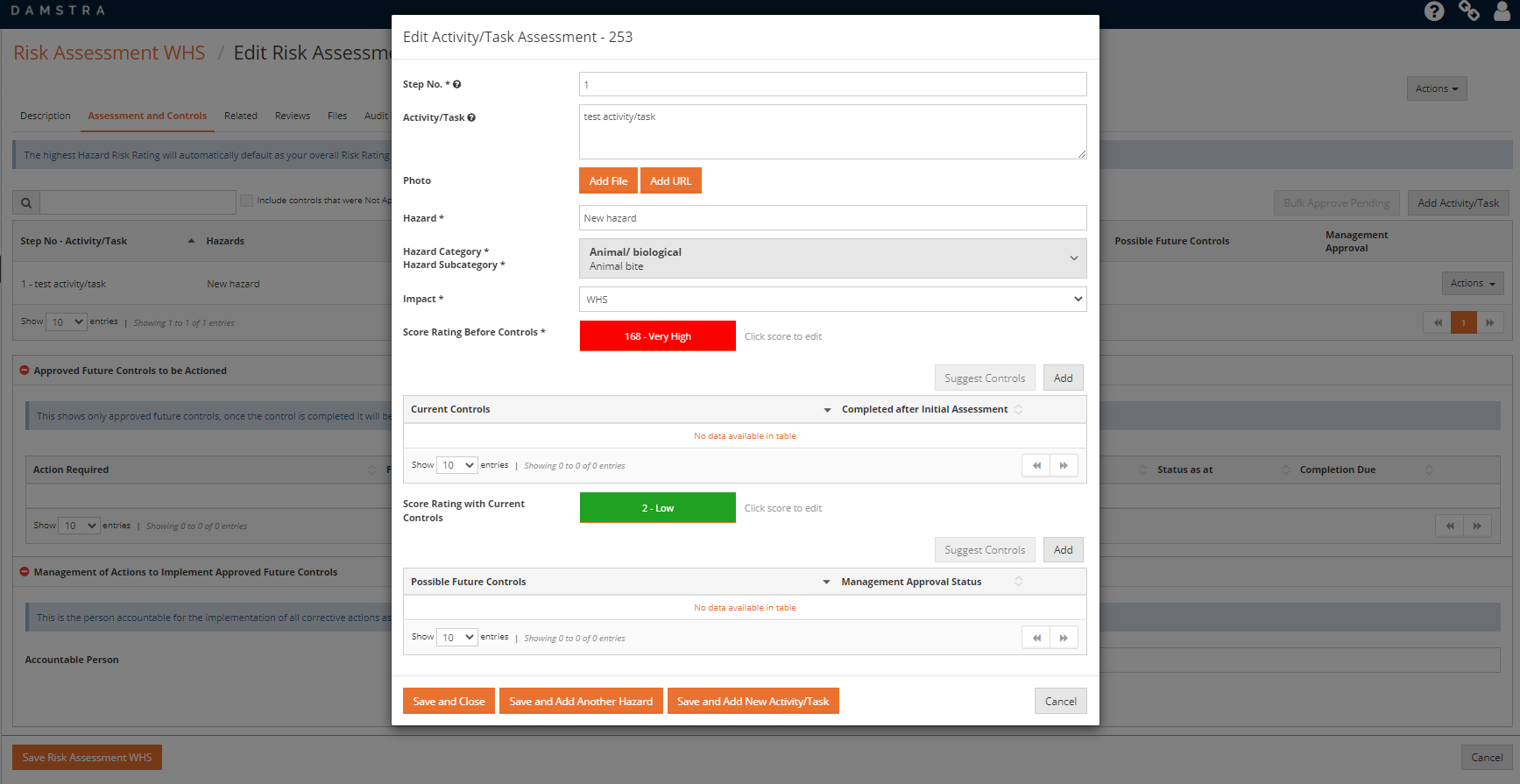Click Add button above Possible Future Controls

1064,550
